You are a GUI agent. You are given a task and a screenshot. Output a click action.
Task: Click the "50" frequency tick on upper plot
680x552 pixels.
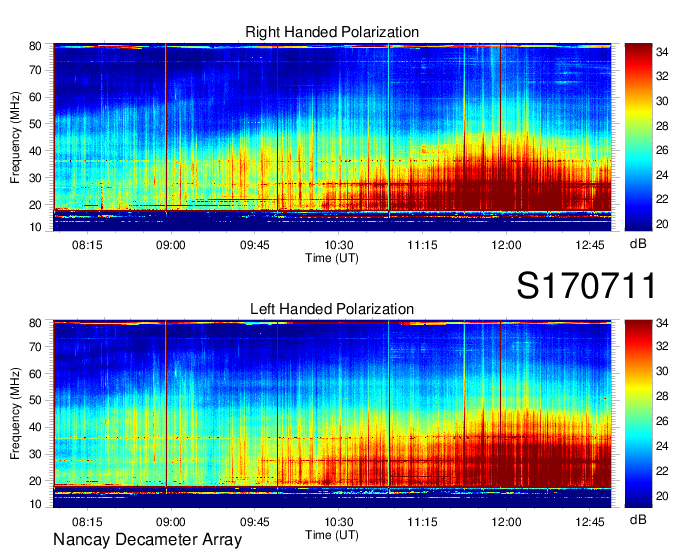click(35, 124)
